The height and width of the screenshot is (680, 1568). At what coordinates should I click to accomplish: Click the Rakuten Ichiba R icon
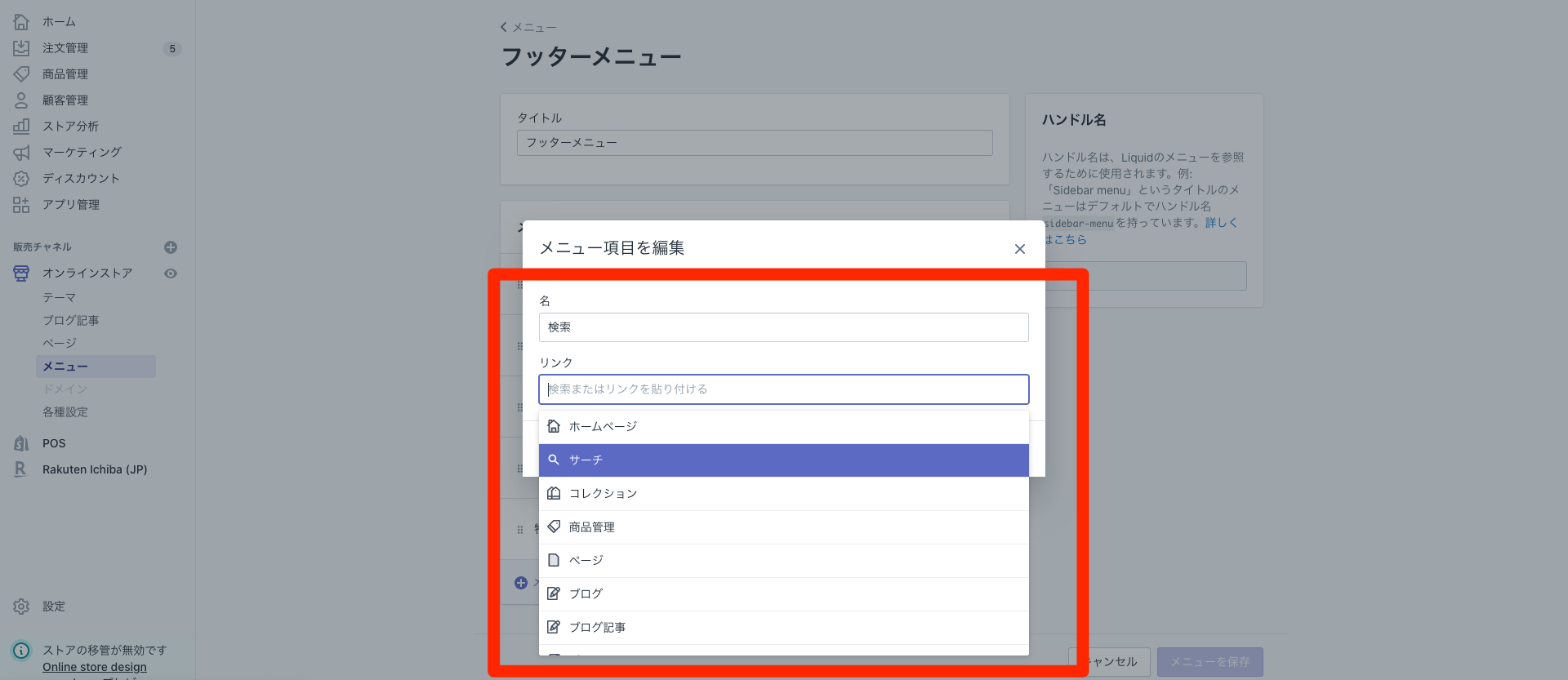(x=21, y=469)
